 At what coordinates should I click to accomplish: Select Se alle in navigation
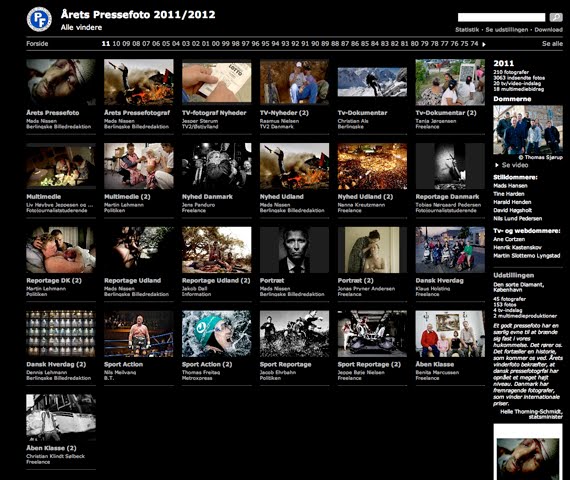(552, 44)
